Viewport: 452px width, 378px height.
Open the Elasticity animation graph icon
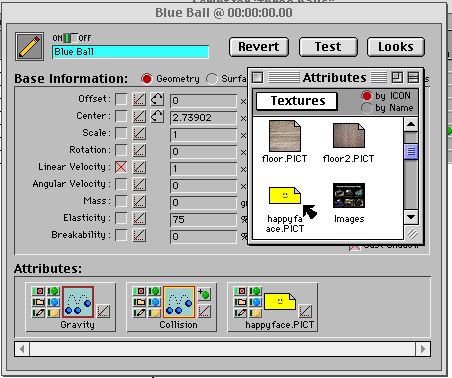(x=139, y=218)
